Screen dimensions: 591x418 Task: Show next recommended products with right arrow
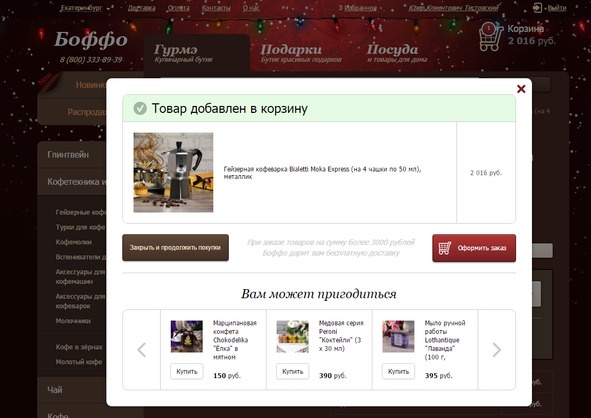pos(497,350)
